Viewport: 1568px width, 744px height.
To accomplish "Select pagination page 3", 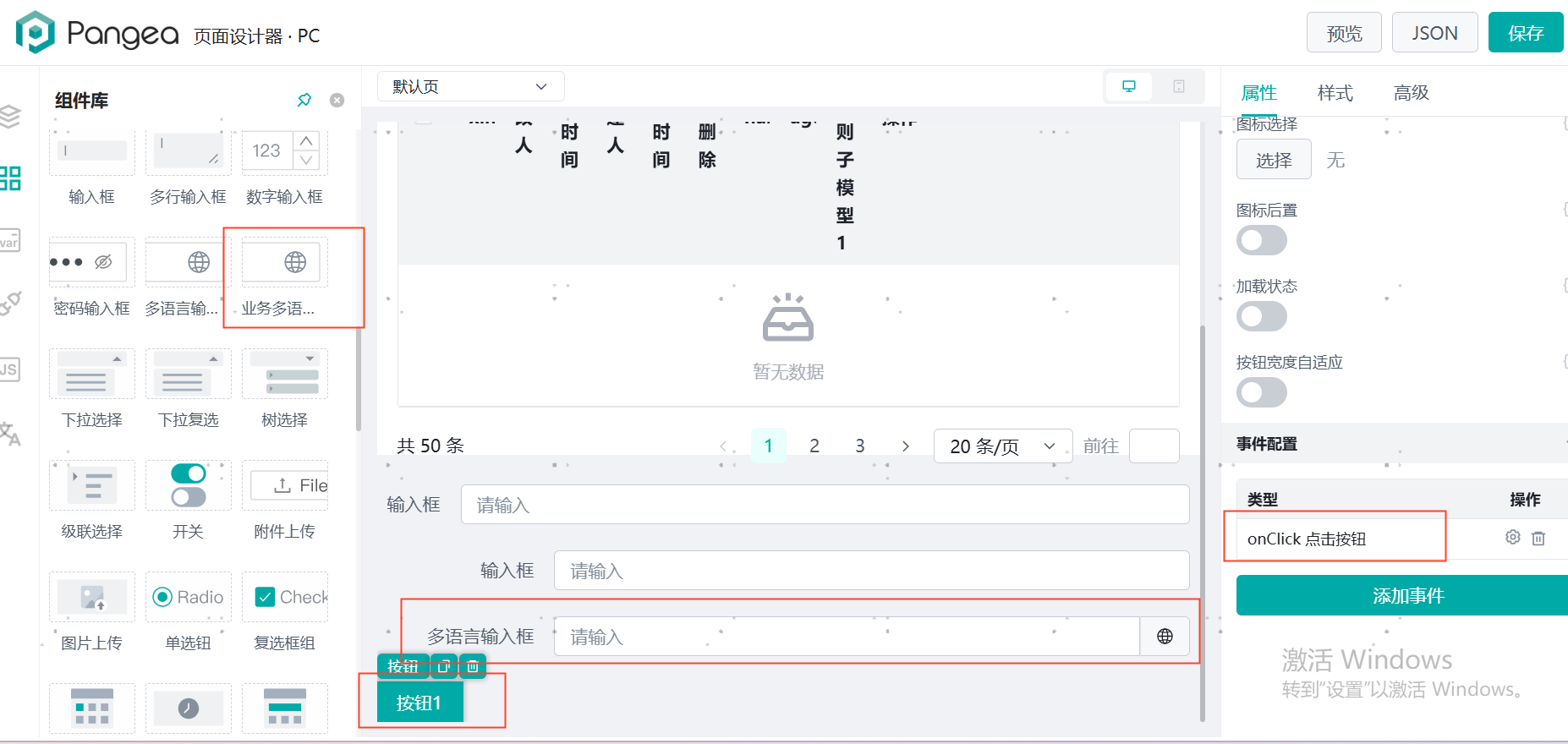I will [x=860, y=446].
